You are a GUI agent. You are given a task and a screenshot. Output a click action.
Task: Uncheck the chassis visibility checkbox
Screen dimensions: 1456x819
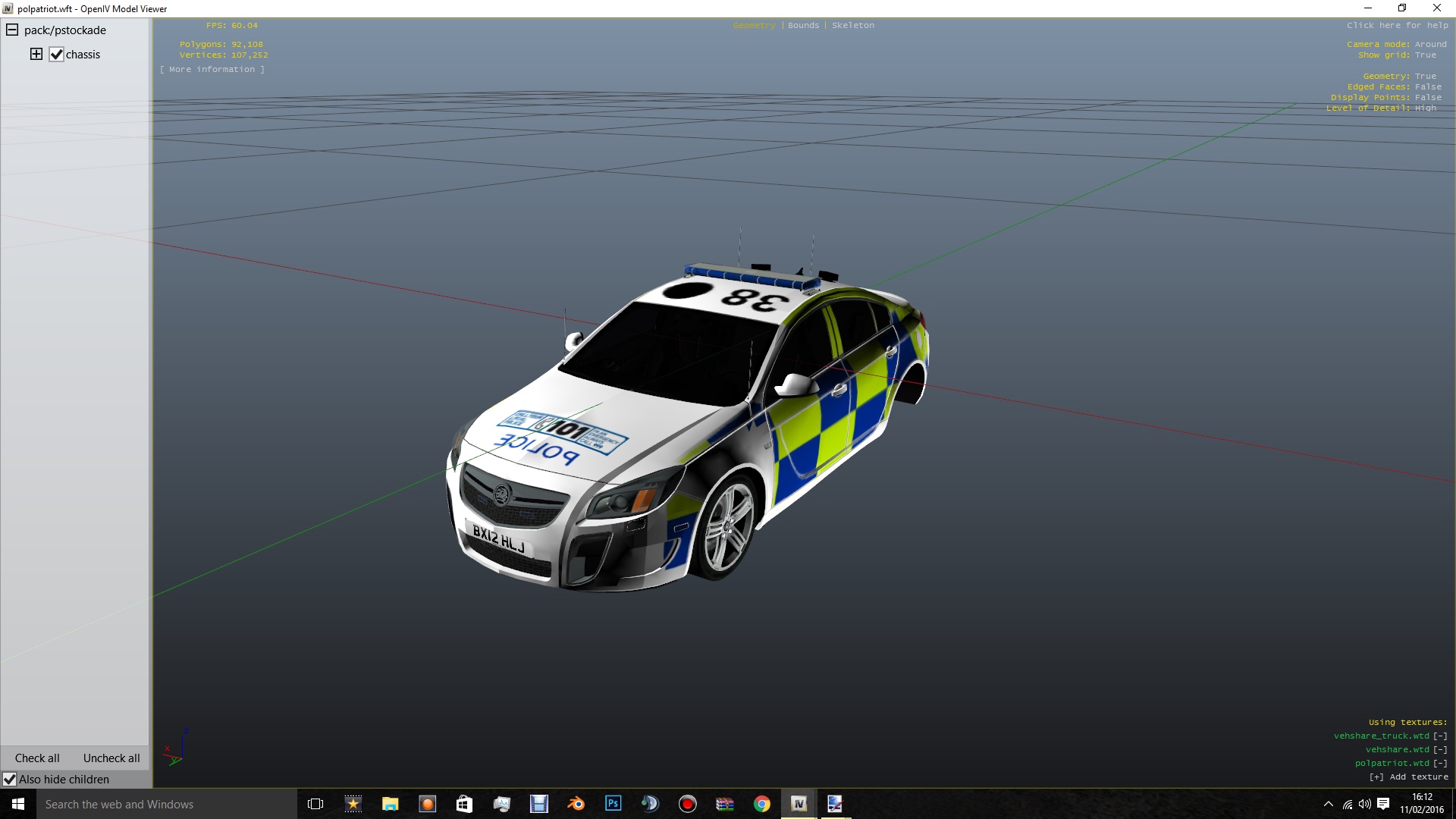point(57,55)
